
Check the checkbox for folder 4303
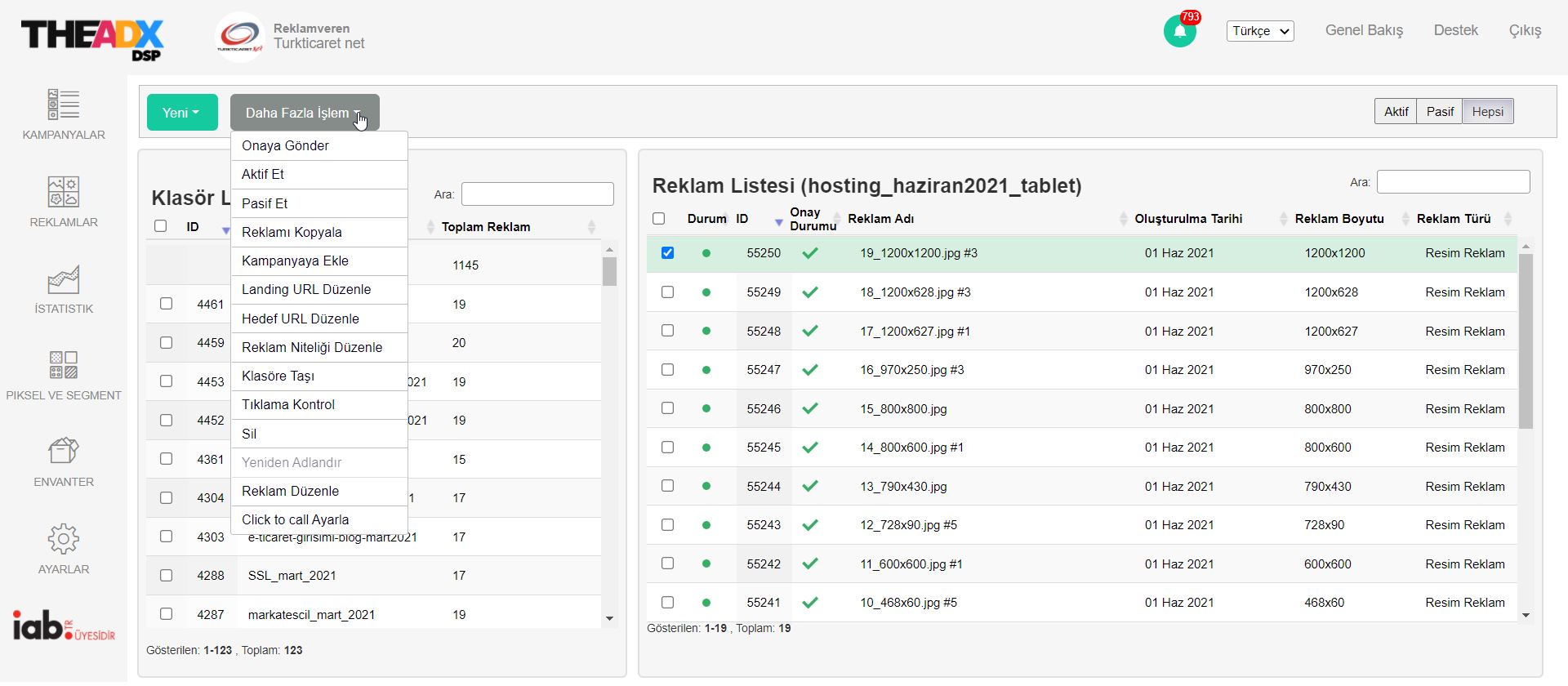(166, 537)
